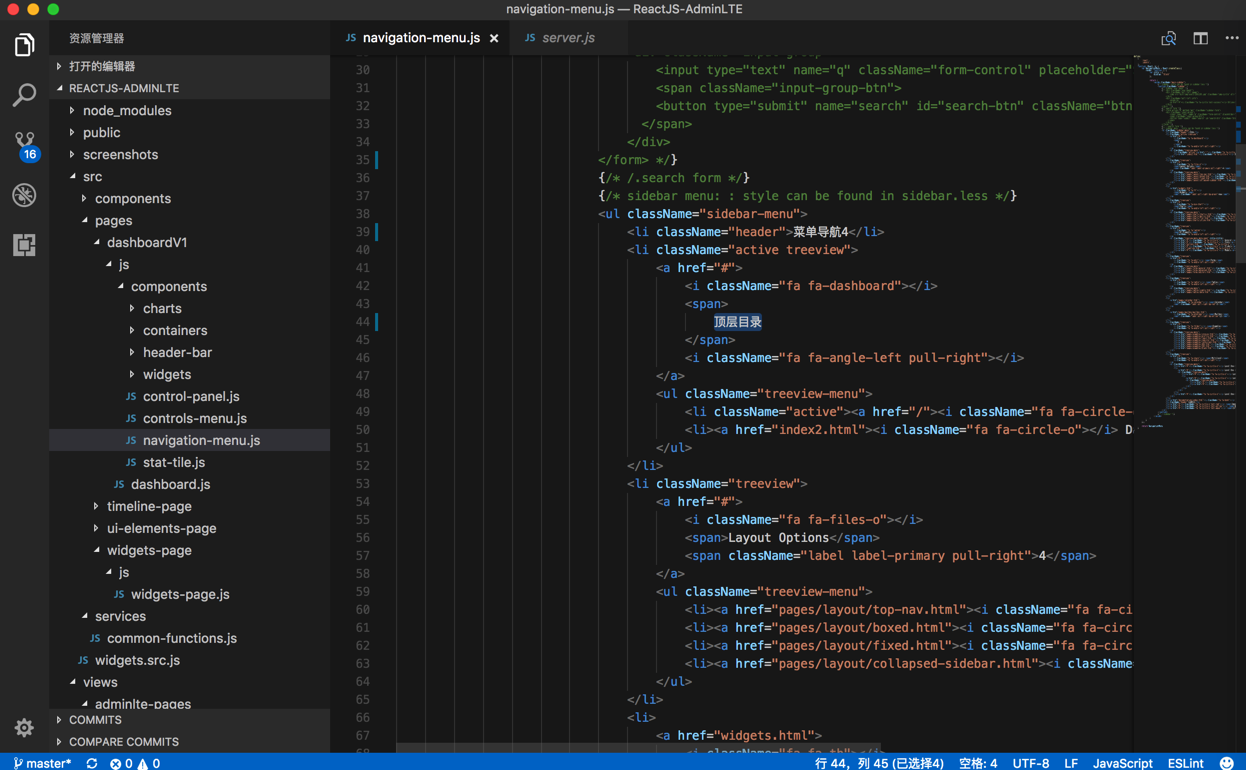Click the feedback smiley icon

1227,763
